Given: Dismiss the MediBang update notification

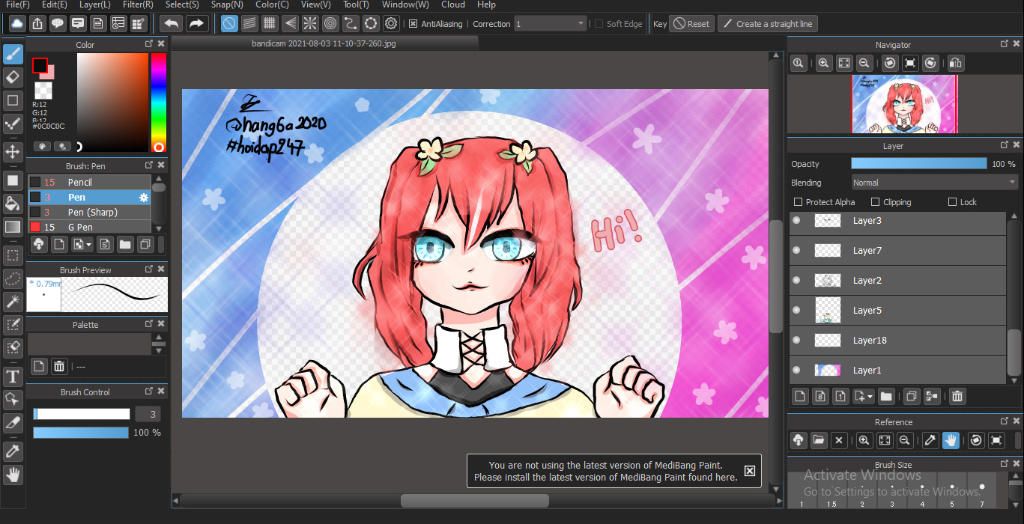Looking at the screenshot, I should (x=749, y=470).
